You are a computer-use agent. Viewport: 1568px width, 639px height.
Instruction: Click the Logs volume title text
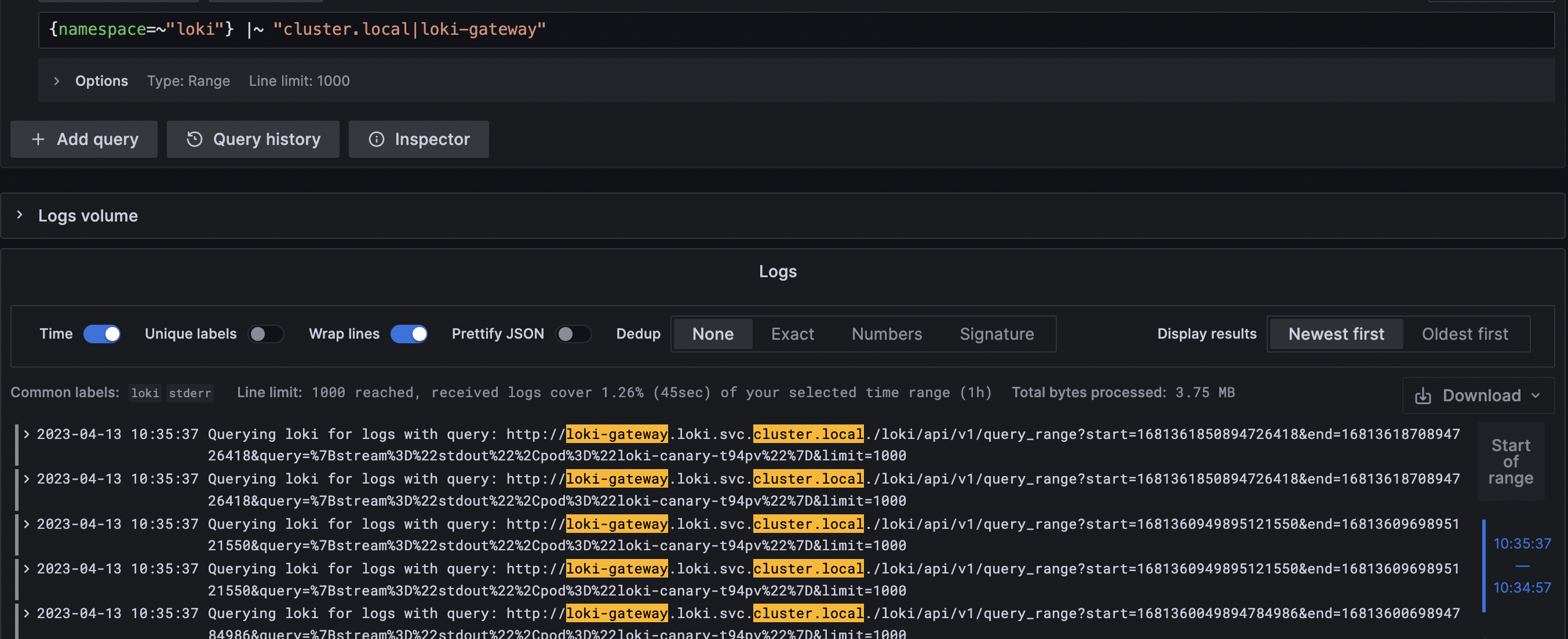point(88,216)
